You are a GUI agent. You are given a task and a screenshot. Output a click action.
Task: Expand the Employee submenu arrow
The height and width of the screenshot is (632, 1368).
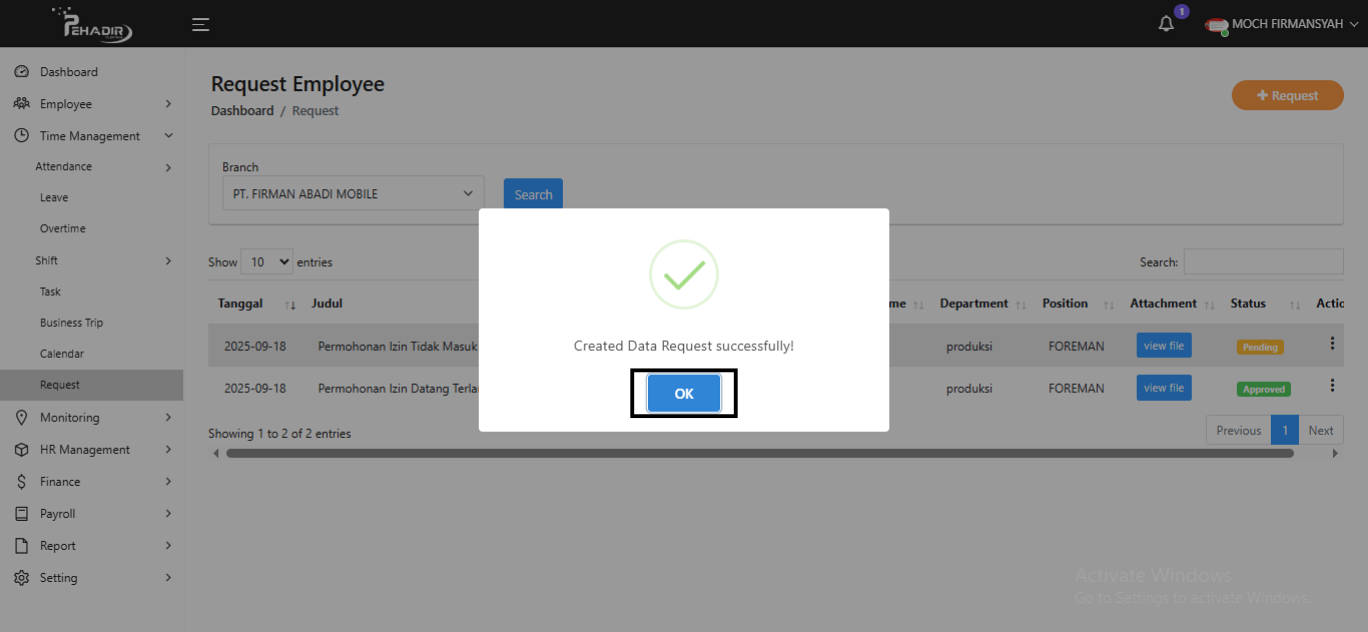pyautogui.click(x=168, y=104)
